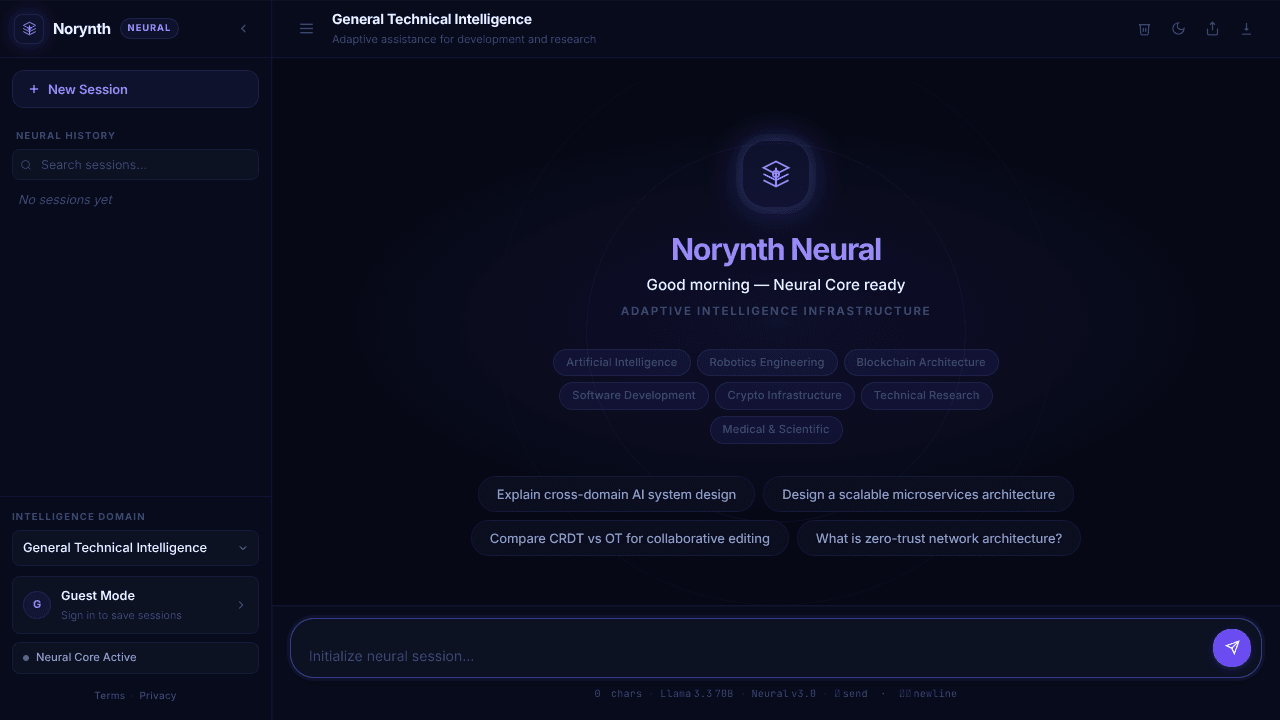Click the Norynth logo icon in sidebar

pos(29,28)
